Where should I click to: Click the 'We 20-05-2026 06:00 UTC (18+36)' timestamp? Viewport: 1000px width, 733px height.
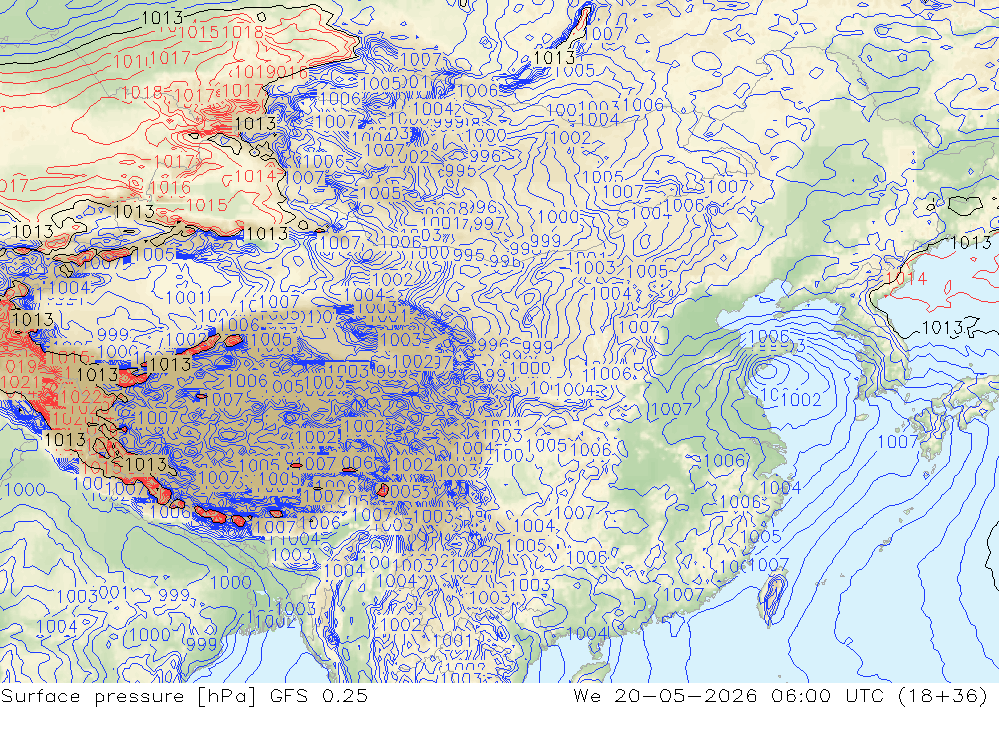pos(780,696)
